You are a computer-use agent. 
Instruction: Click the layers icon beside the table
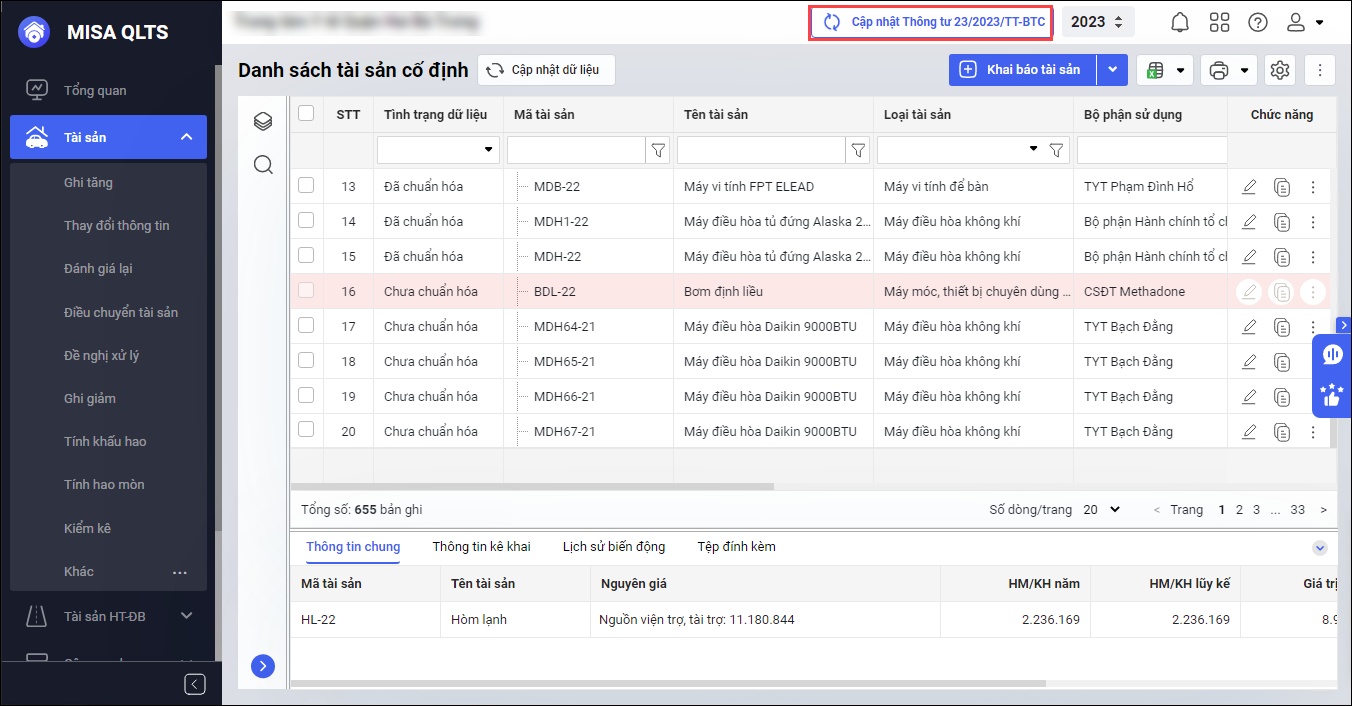(x=263, y=121)
